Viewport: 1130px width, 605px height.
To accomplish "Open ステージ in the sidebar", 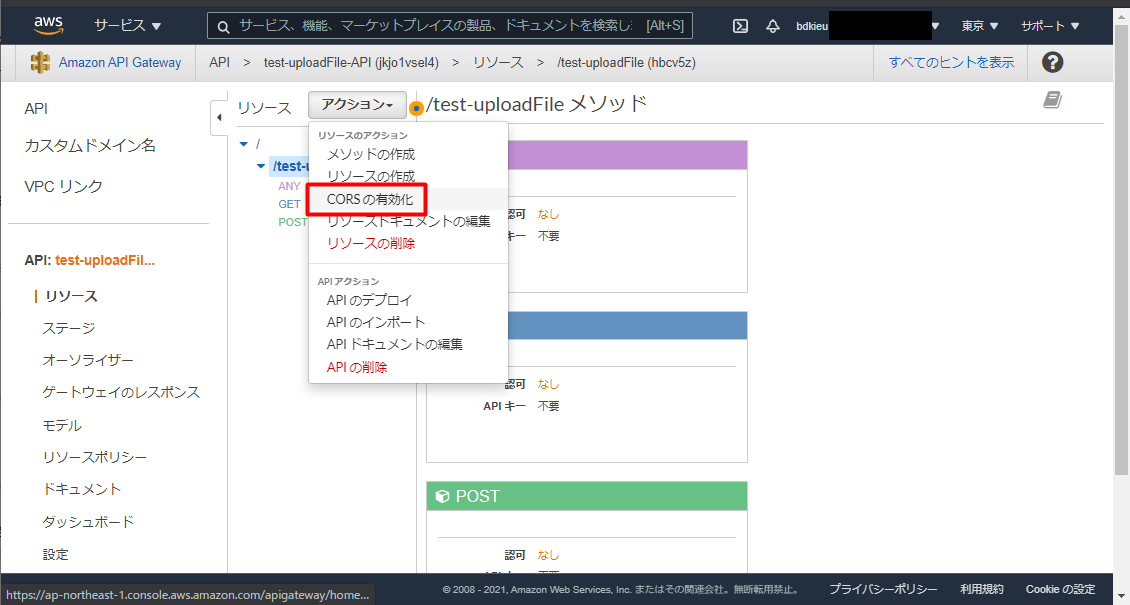I will tap(68, 328).
